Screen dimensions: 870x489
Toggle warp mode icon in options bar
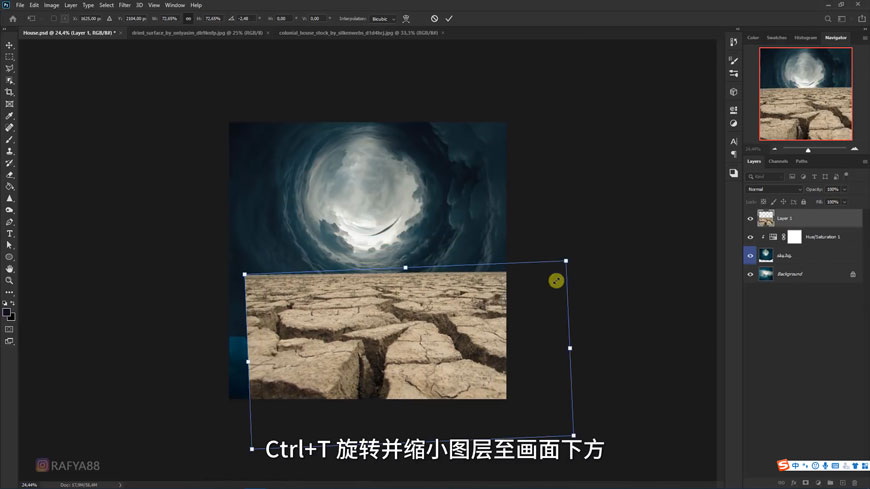406,19
